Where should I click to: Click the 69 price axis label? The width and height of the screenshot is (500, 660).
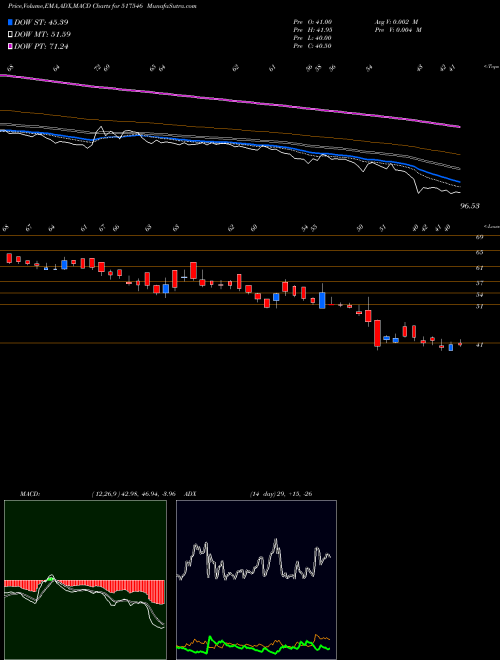click(x=479, y=237)
